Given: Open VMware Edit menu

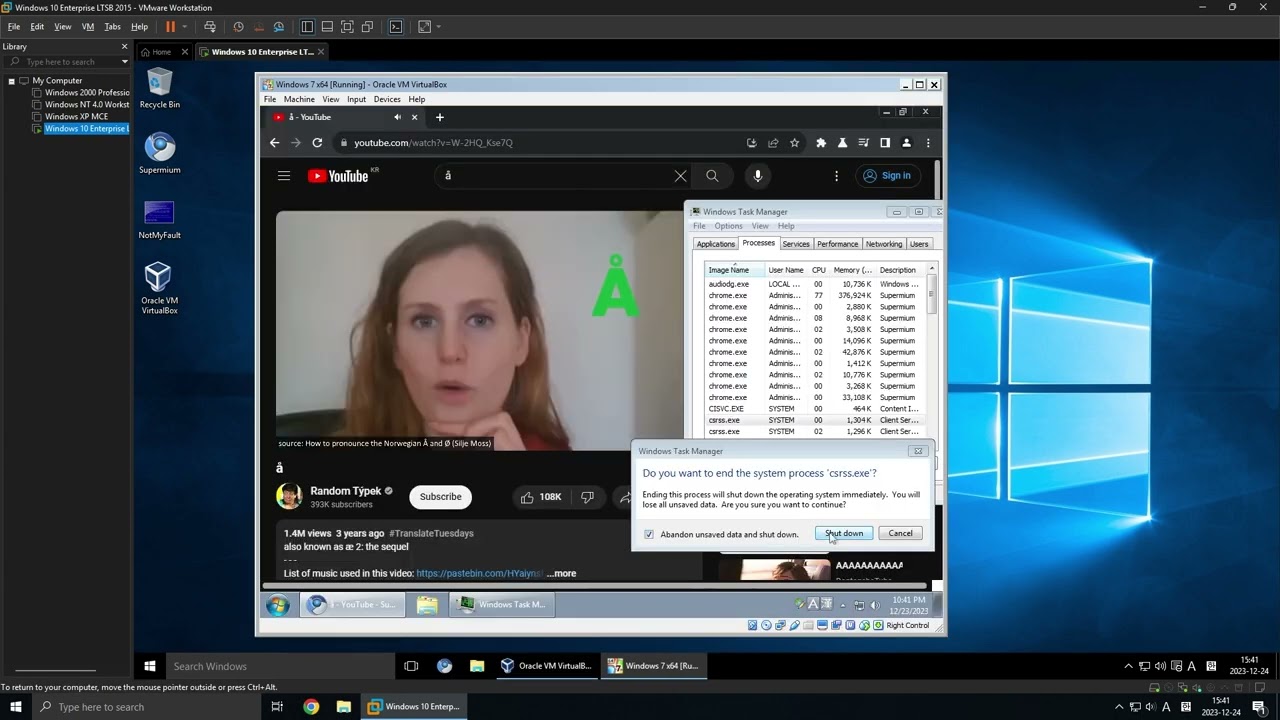Looking at the screenshot, I should coord(37,27).
